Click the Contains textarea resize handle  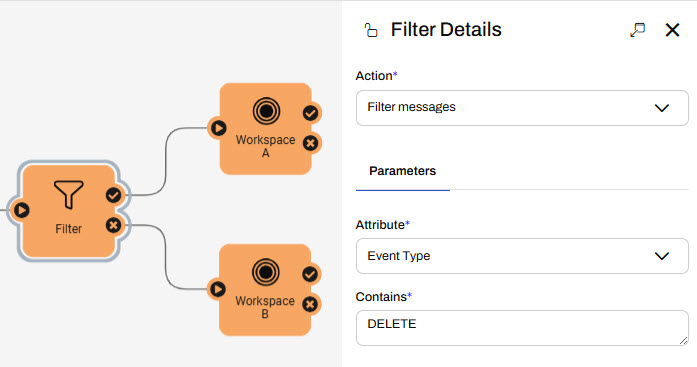click(x=684, y=341)
